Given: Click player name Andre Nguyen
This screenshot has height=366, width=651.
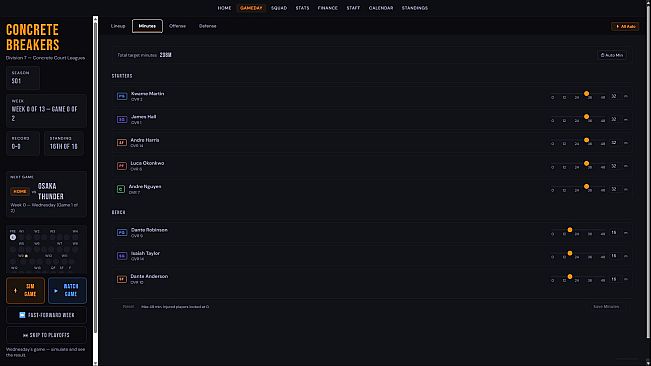Looking at the screenshot, I should 145,187.
